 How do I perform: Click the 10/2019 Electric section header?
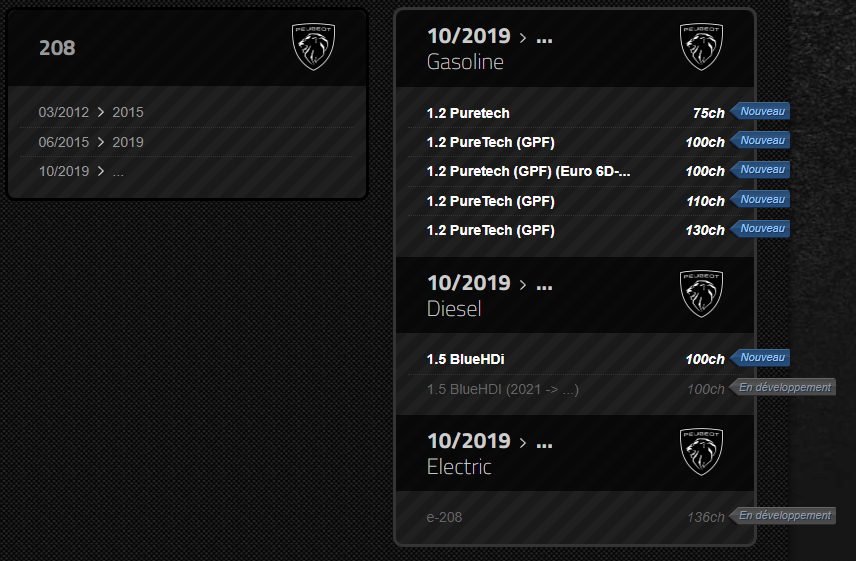point(575,453)
